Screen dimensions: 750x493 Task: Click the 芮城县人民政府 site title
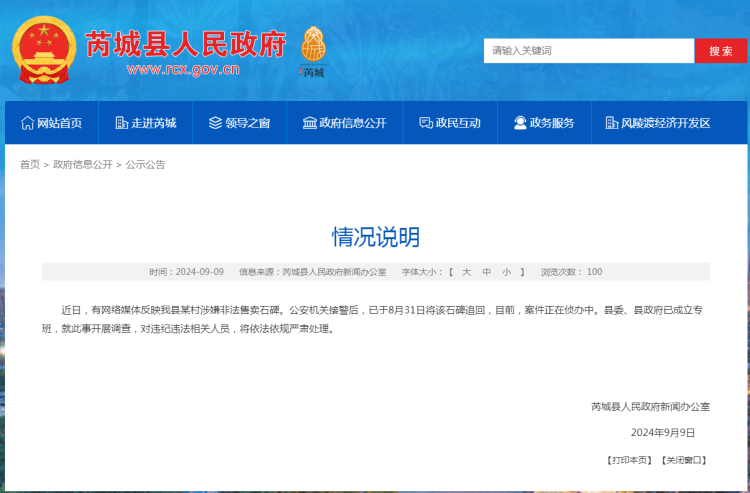tap(185, 44)
